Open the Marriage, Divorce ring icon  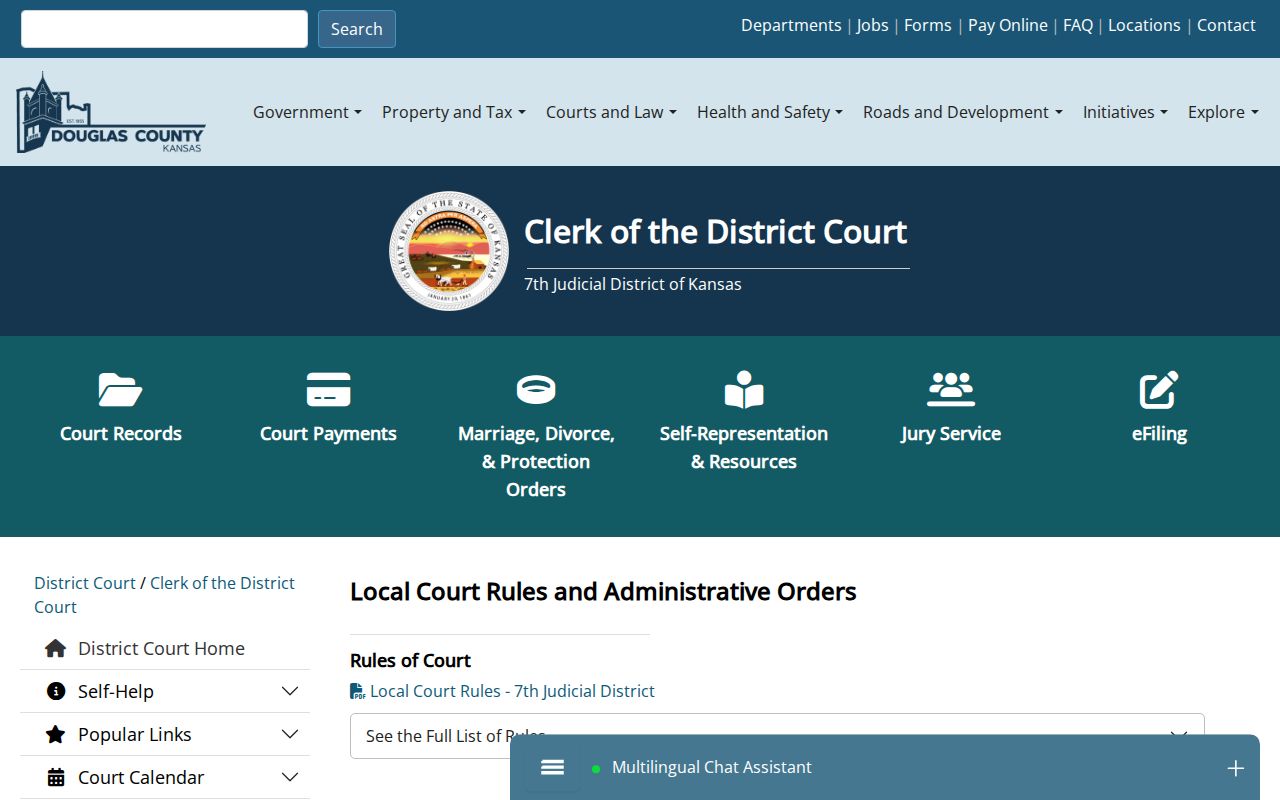536,389
